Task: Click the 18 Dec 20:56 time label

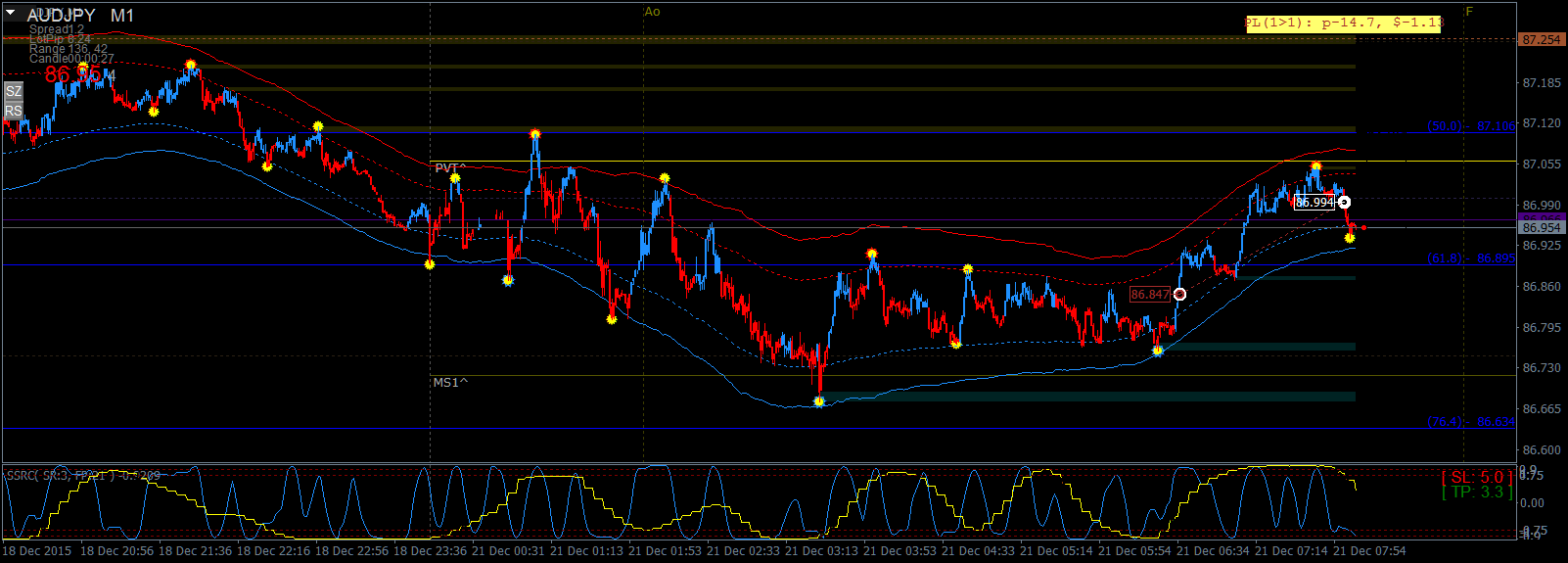Action: click(x=116, y=551)
